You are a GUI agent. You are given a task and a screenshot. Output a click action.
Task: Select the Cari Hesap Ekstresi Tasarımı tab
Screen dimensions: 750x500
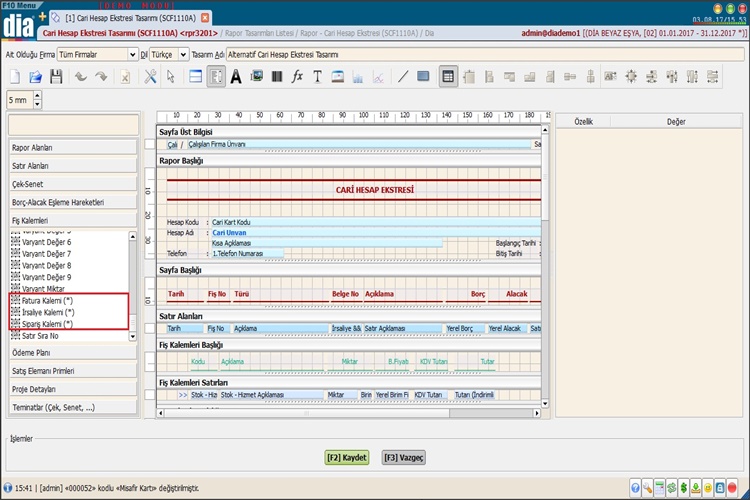tap(130, 18)
